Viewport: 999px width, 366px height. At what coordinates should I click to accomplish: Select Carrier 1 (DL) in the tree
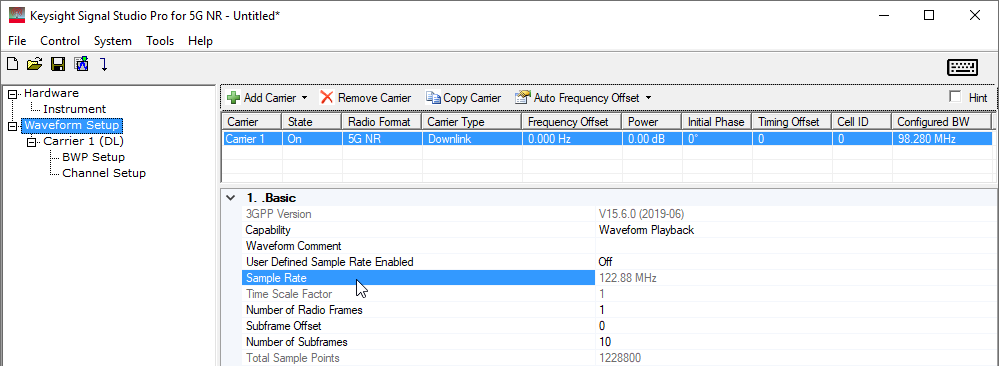click(83, 141)
